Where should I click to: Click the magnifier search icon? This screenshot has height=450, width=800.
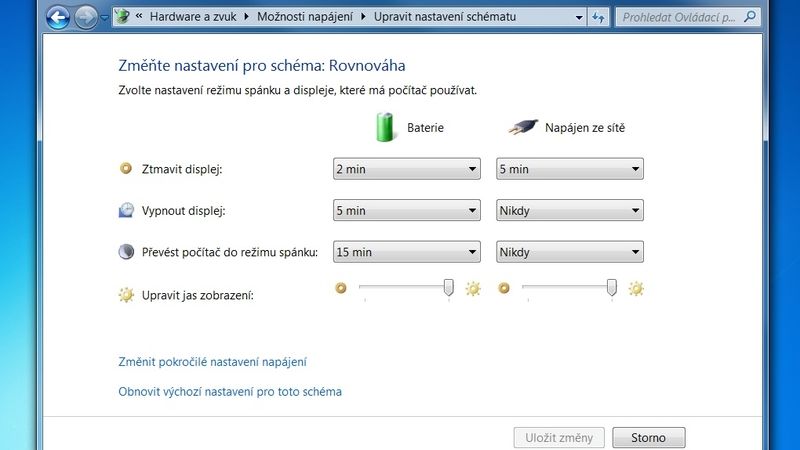point(750,17)
